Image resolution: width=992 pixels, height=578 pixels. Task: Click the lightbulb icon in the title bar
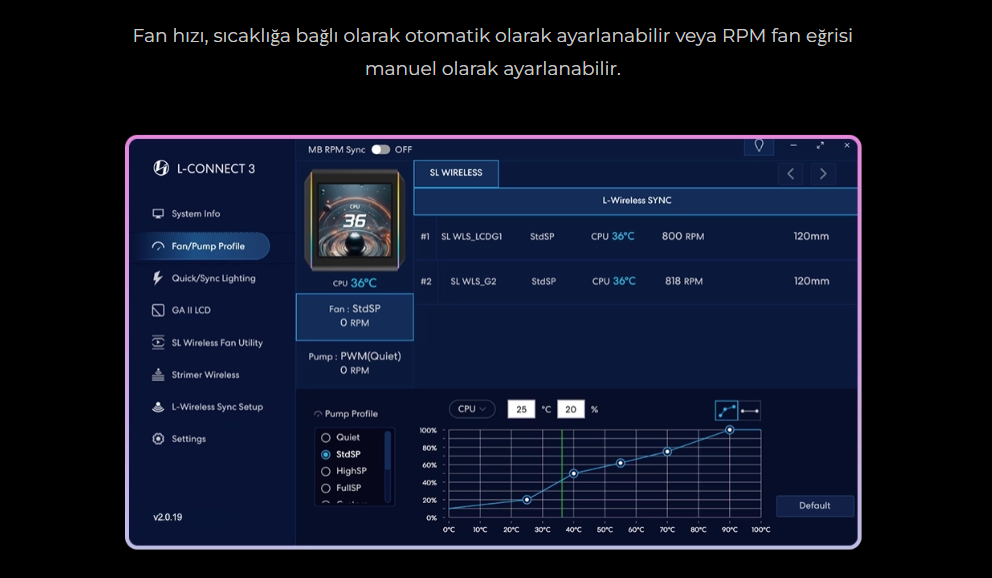pyautogui.click(x=759, y=146)
